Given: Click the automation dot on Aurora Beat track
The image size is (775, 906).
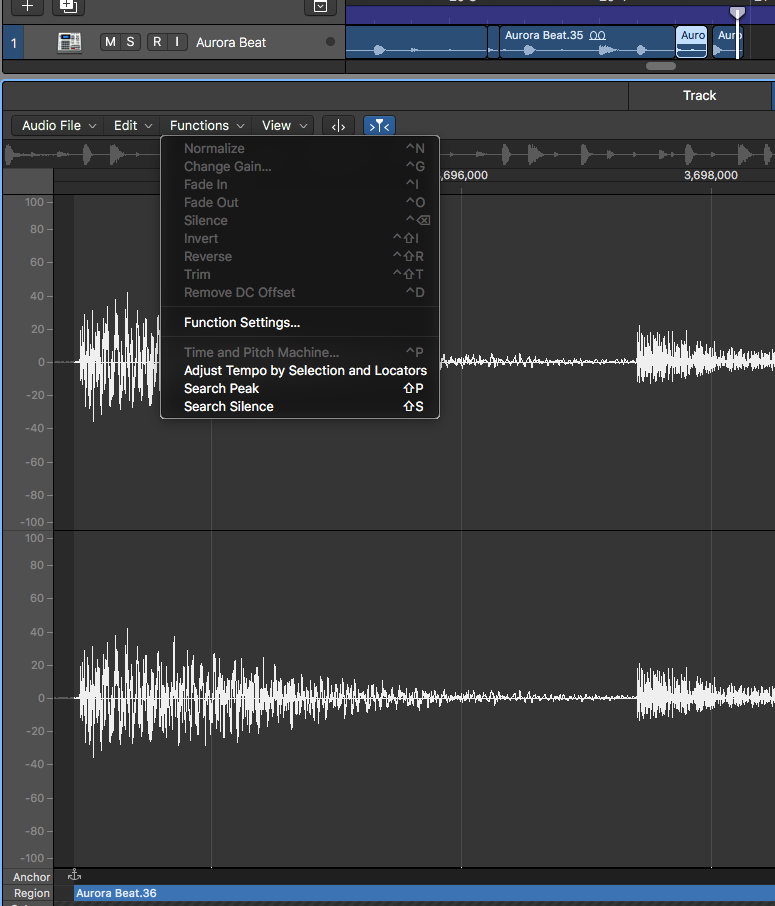Looking at the screenshot, I should click(x=330, y=42).
